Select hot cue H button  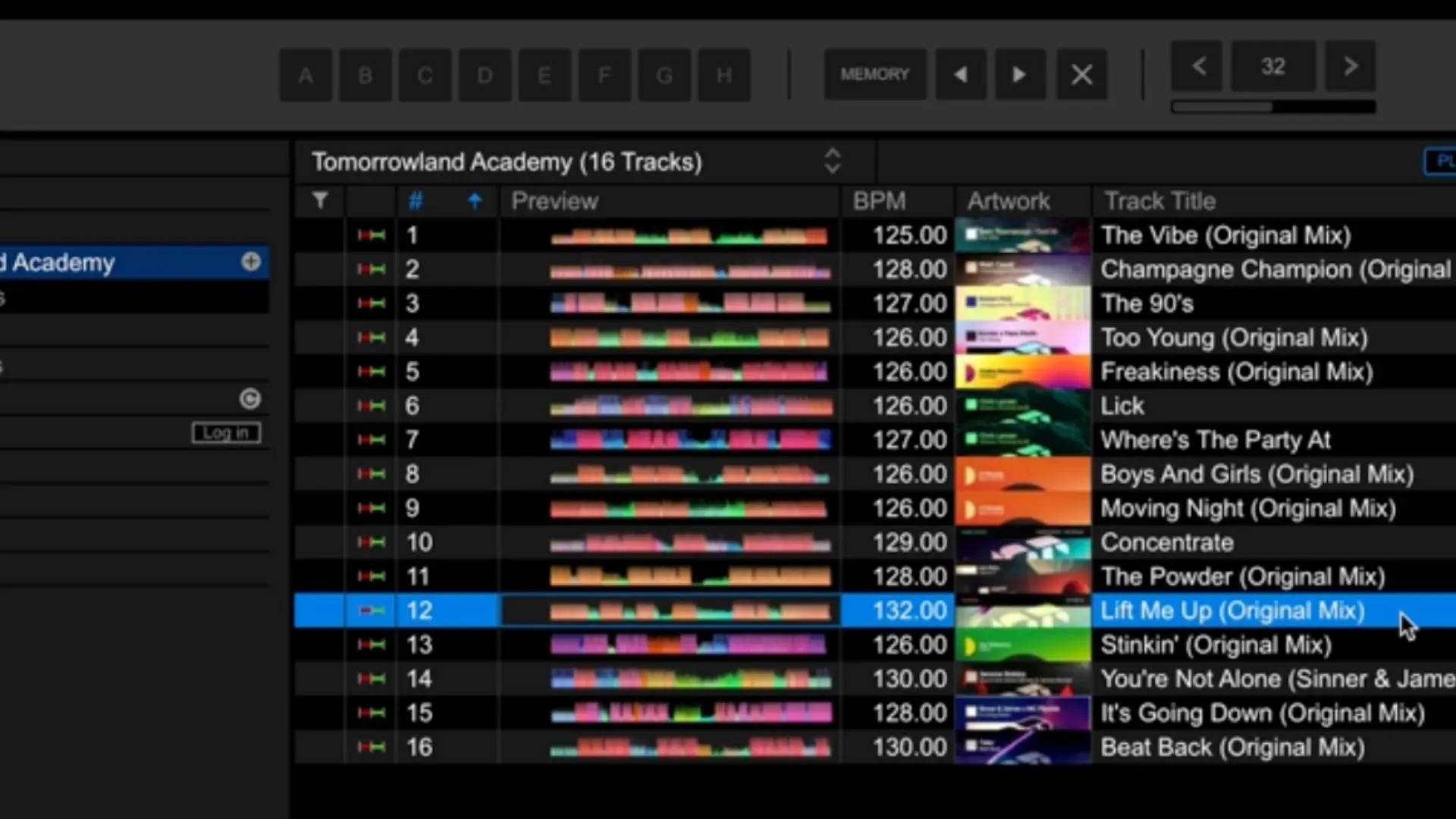[724, 75]
